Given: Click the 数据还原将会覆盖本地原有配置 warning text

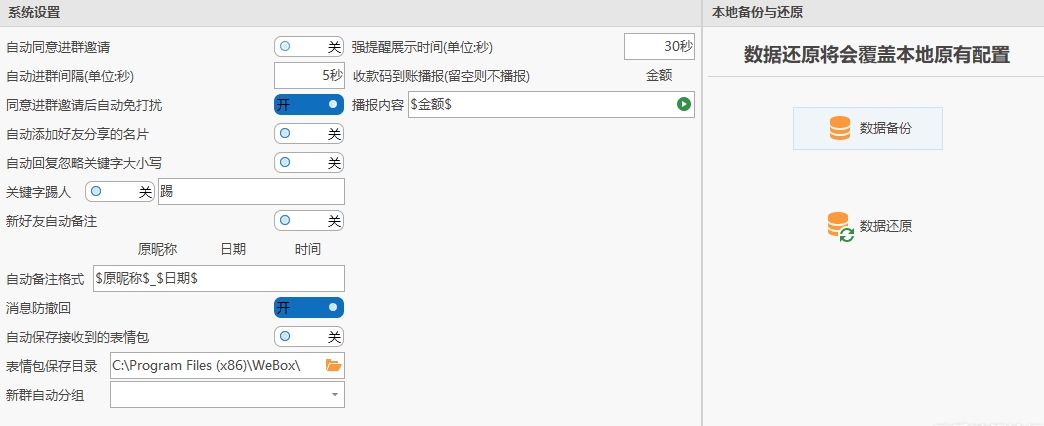Looking at the screenshot, I should pos(876,55).
